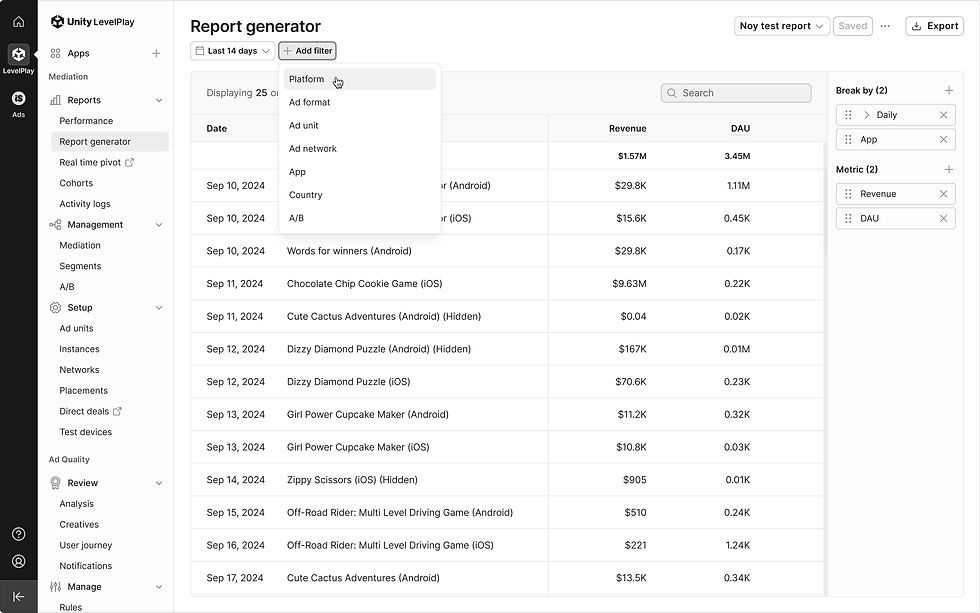980x613 pixels.
Task: Select the LevelPlay icon in left rail
Action: [x=19, y=54]
